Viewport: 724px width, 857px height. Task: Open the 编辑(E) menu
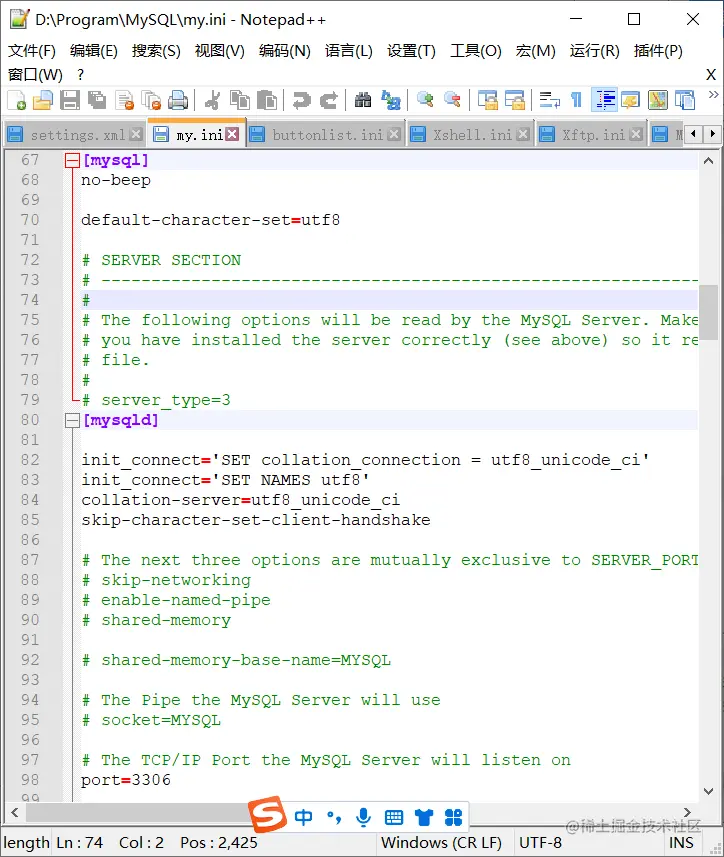pyautogui.click(x=94, y=51)
